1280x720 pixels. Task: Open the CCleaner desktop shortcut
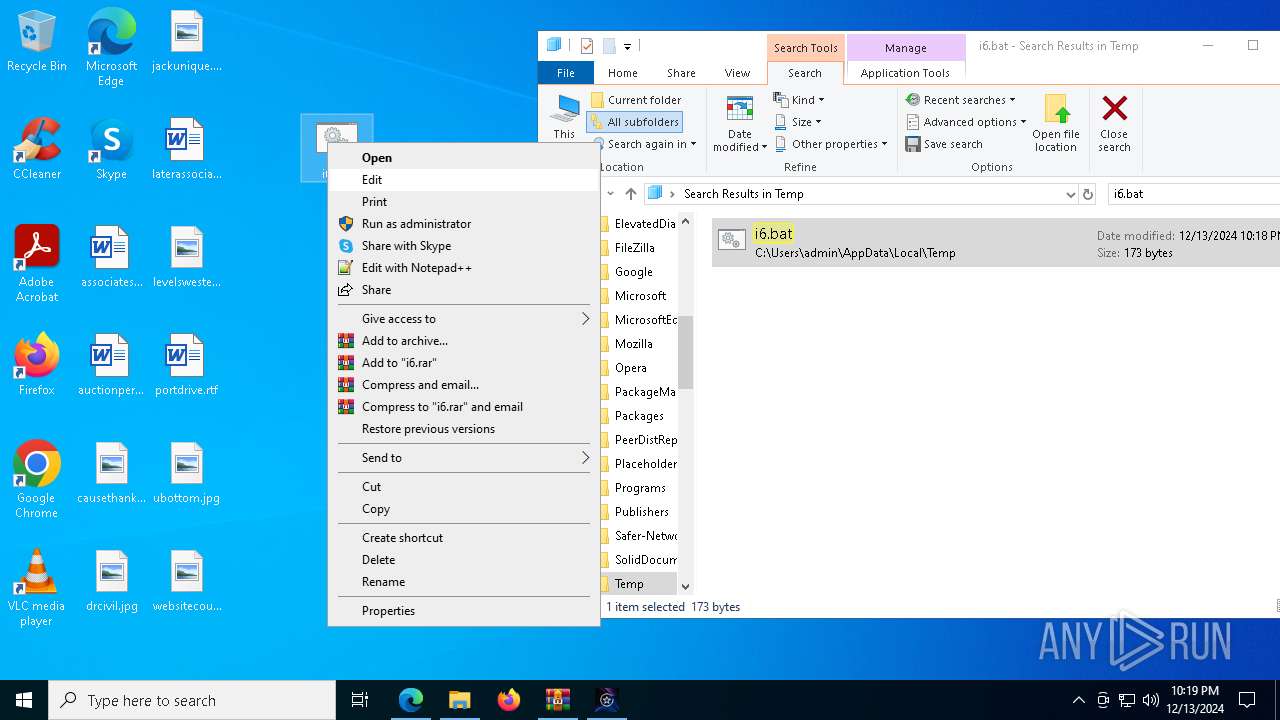click(x=37, y=149)
